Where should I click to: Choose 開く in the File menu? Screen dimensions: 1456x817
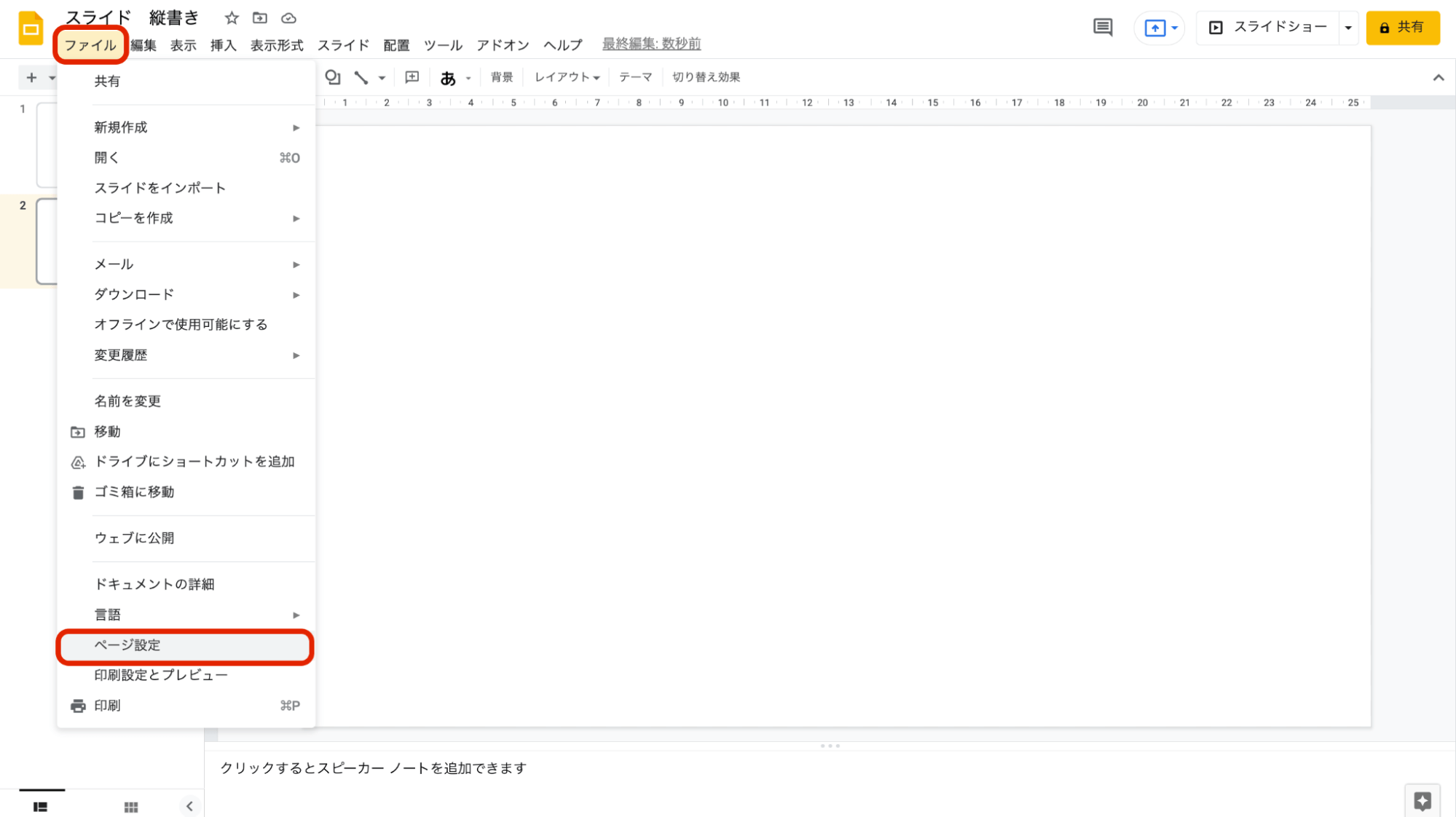186,157
